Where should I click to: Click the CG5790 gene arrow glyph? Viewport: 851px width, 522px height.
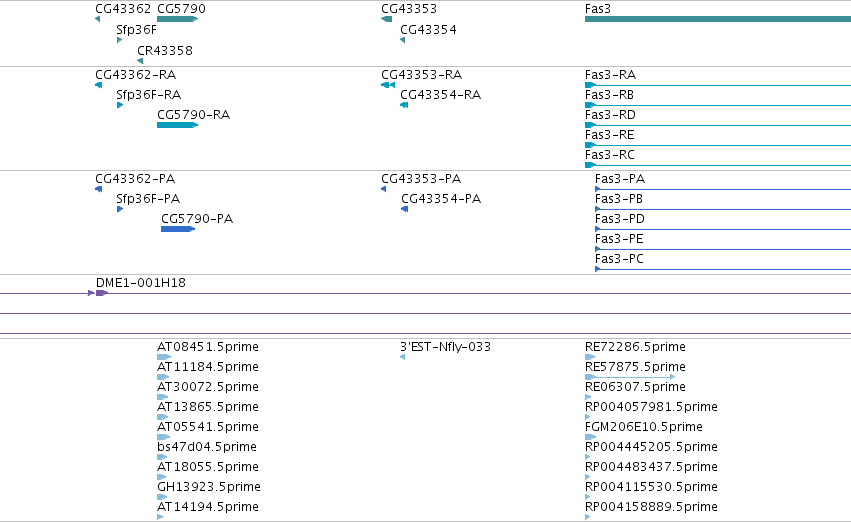click(x=177, y=19)
